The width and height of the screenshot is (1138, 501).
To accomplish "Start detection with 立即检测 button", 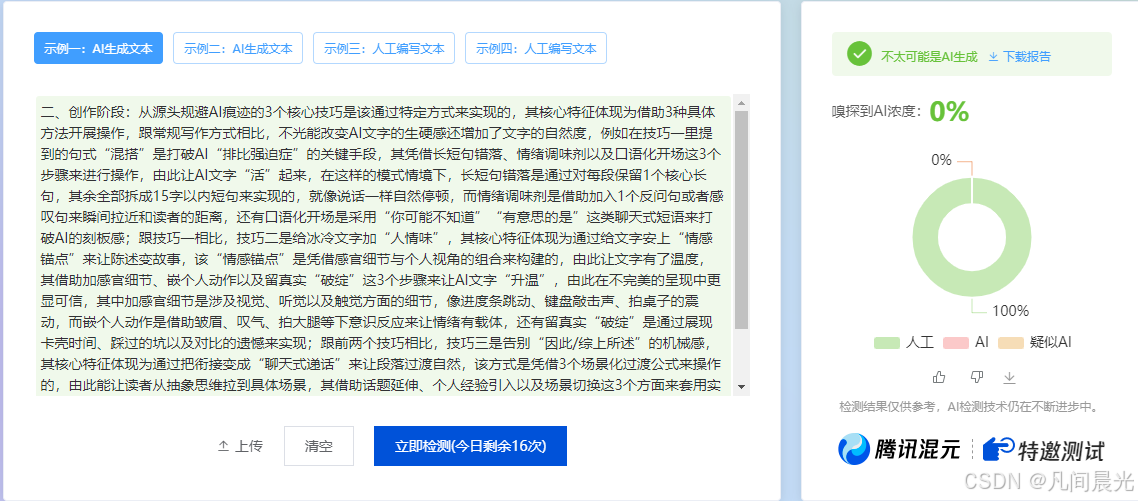I will (470, 446).
